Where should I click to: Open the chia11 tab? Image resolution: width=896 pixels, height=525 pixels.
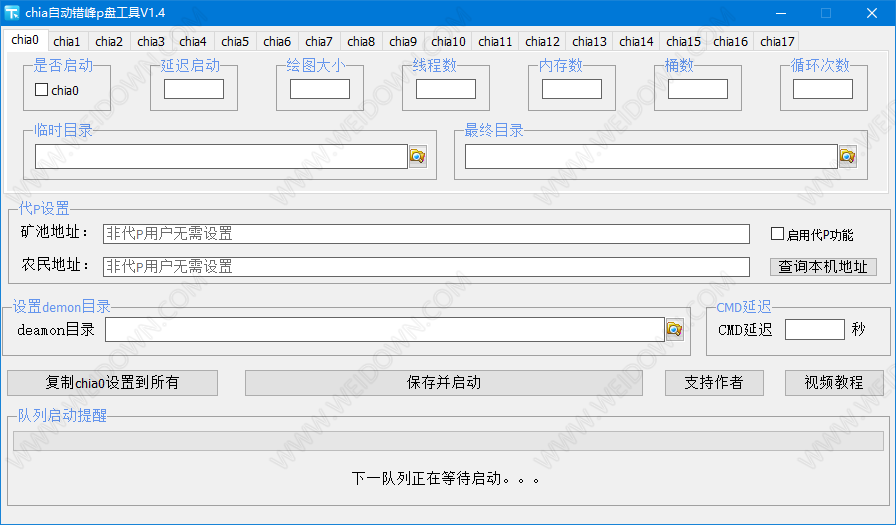pyautogui.click(x=495, y=42)
